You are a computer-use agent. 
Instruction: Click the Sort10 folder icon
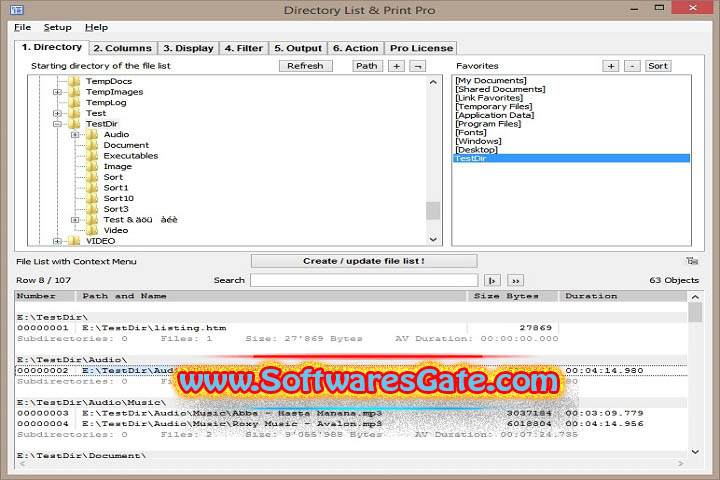[92, 198]
